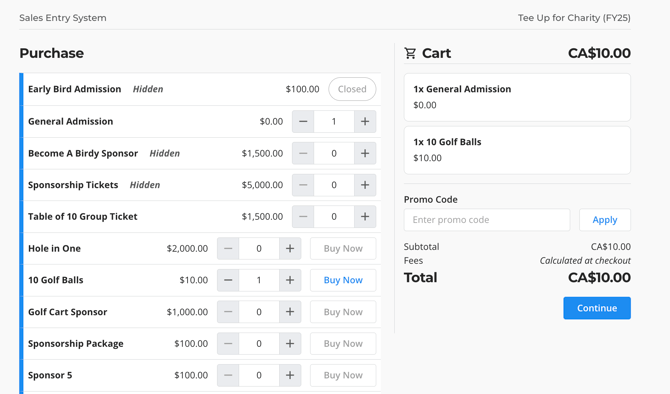
Task: Increase Sponsor 5 quantity
Action: 290,375
